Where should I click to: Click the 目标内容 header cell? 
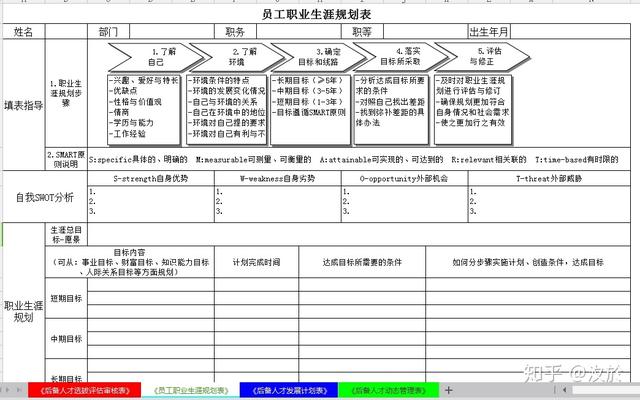click(x=130, y=262)
